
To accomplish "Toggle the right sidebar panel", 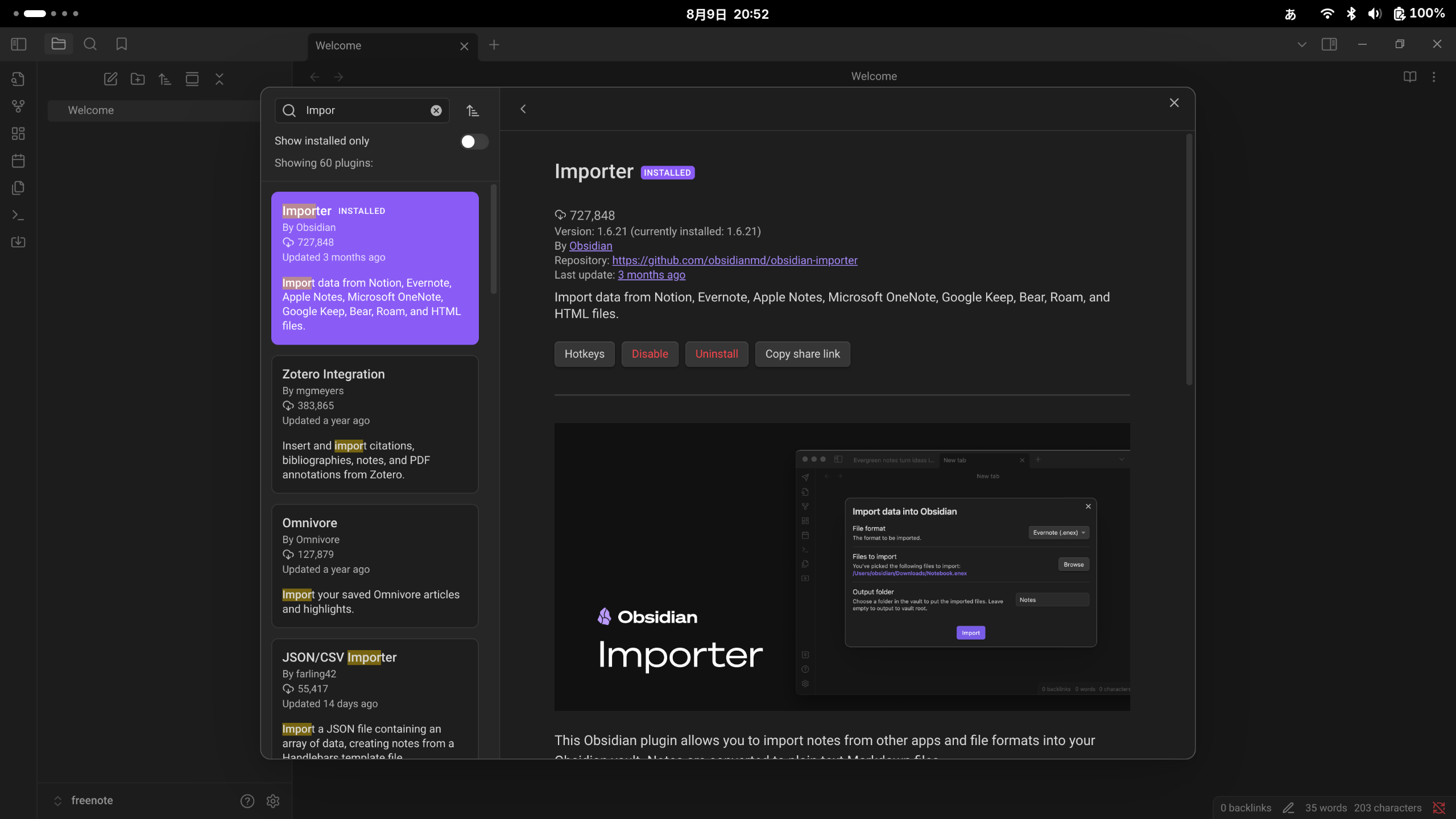I will coord(1329,44).
